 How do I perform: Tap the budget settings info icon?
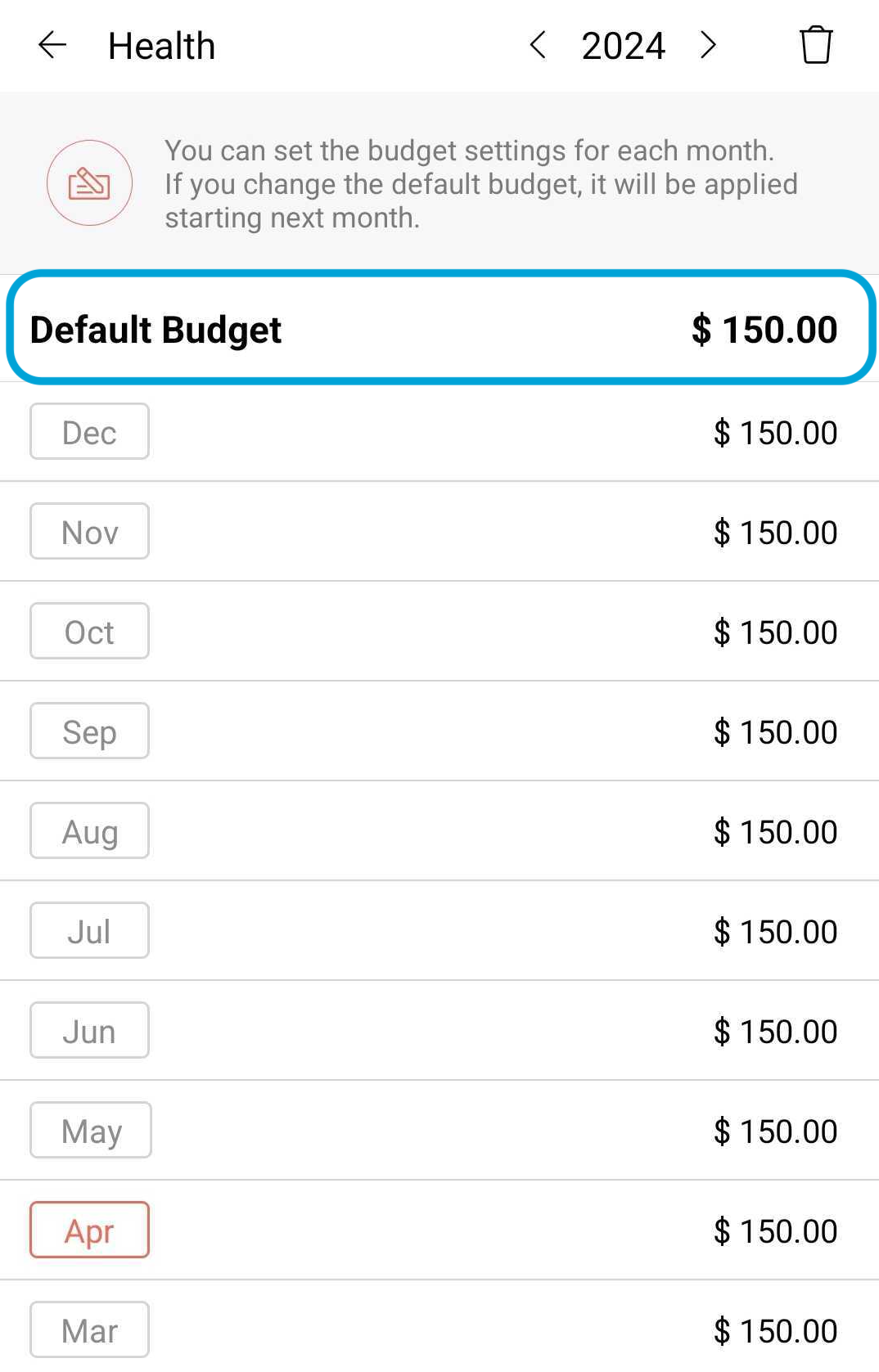click(x=89, y=183)
